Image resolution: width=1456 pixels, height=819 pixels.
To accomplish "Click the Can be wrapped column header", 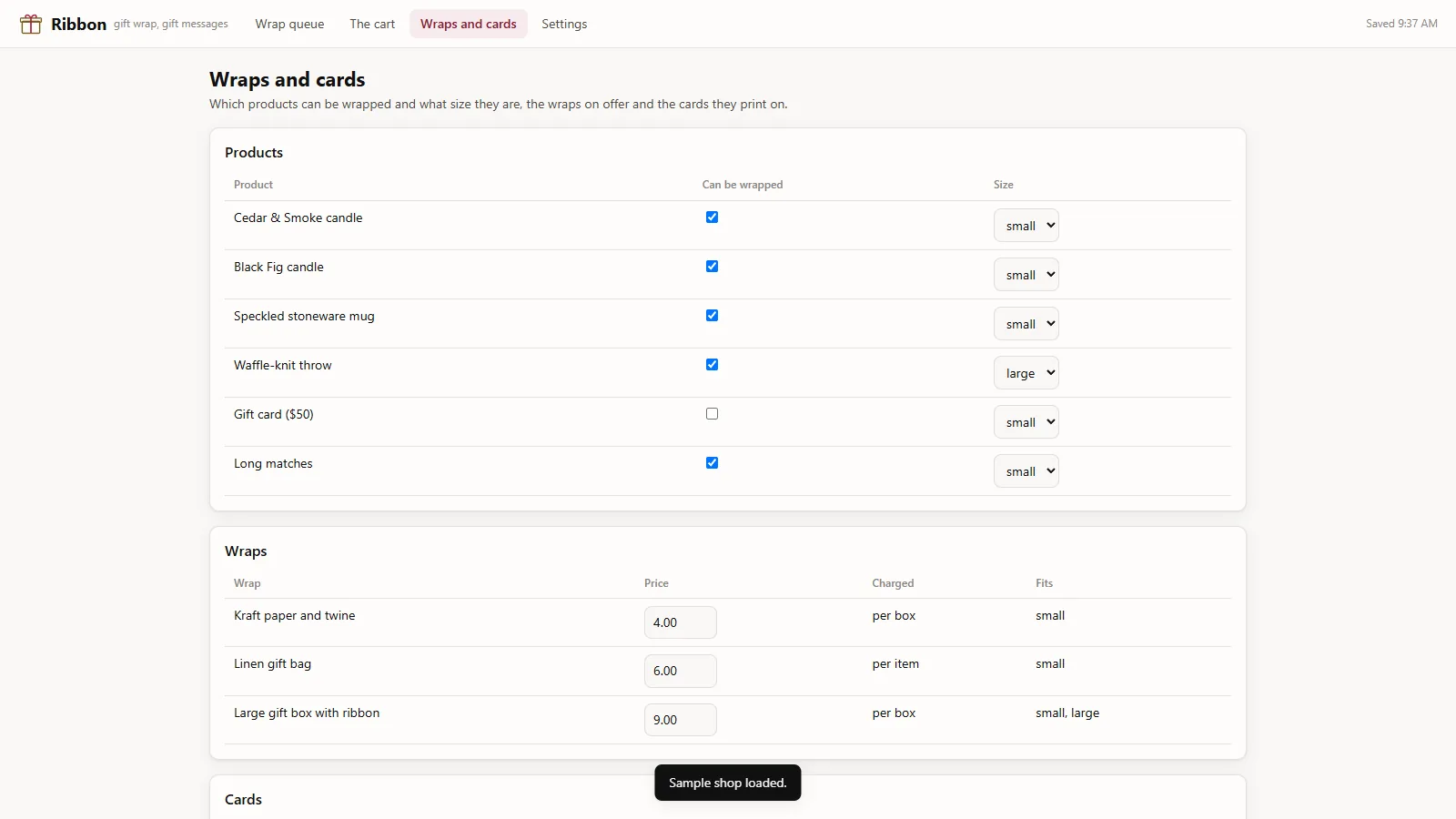I will point(743,185).
